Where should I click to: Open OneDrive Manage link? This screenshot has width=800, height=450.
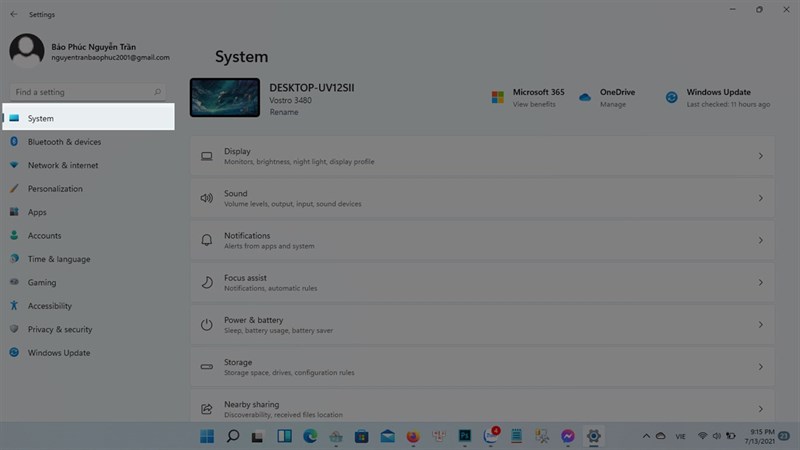click(x=613, y=104)
